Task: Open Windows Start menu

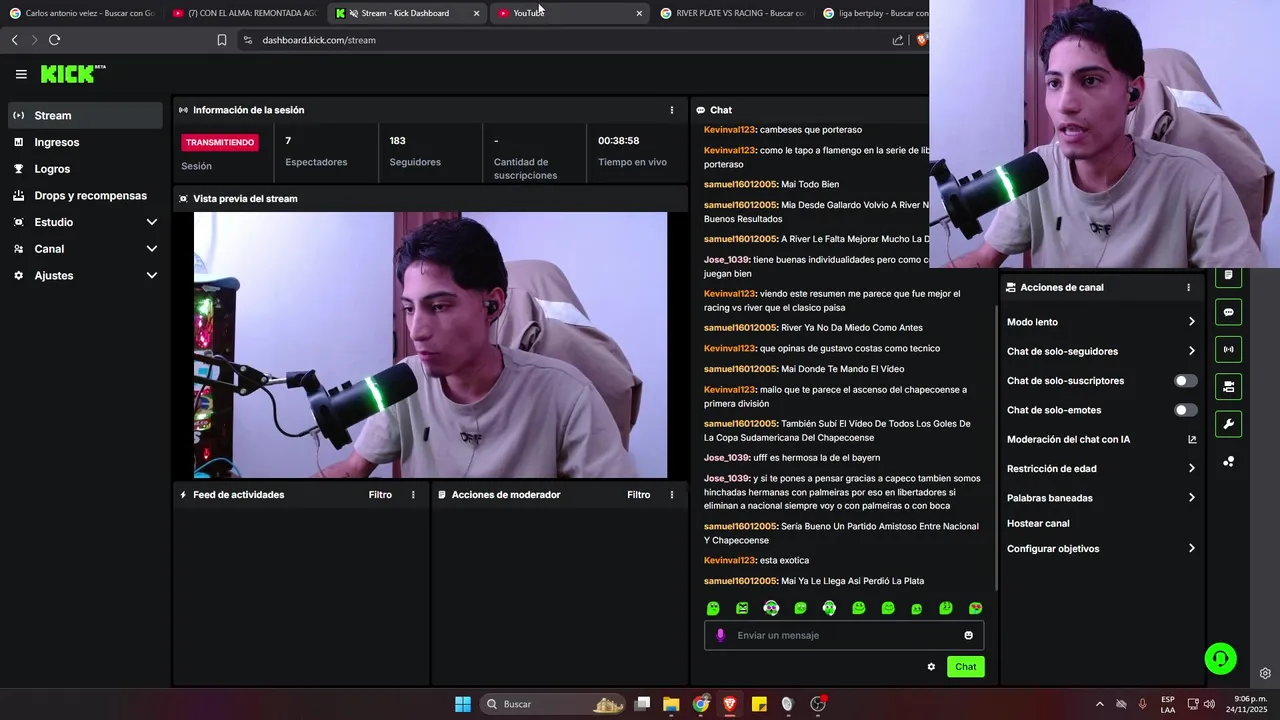Action: point(463,704)
